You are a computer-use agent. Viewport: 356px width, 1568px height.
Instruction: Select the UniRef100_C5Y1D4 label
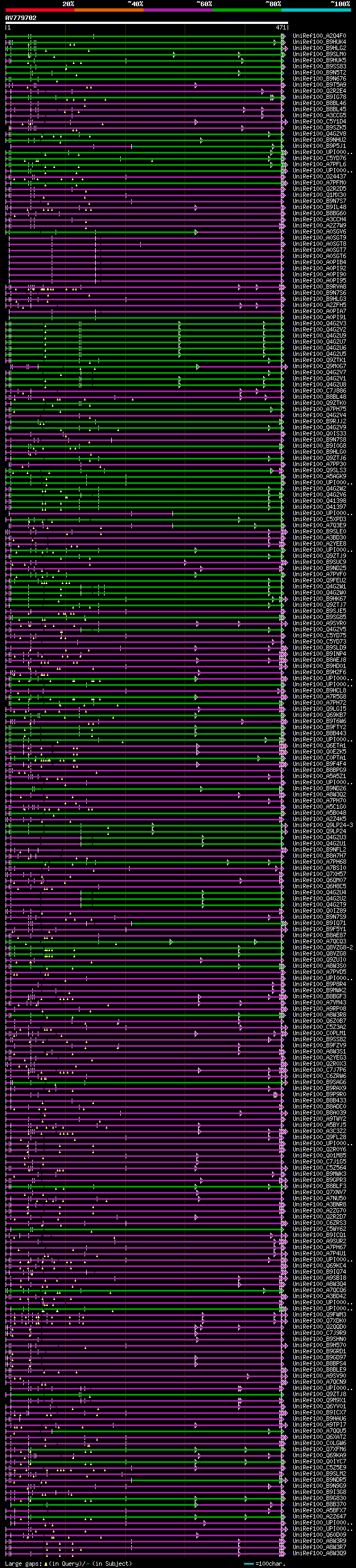click(x=319, y=122)
